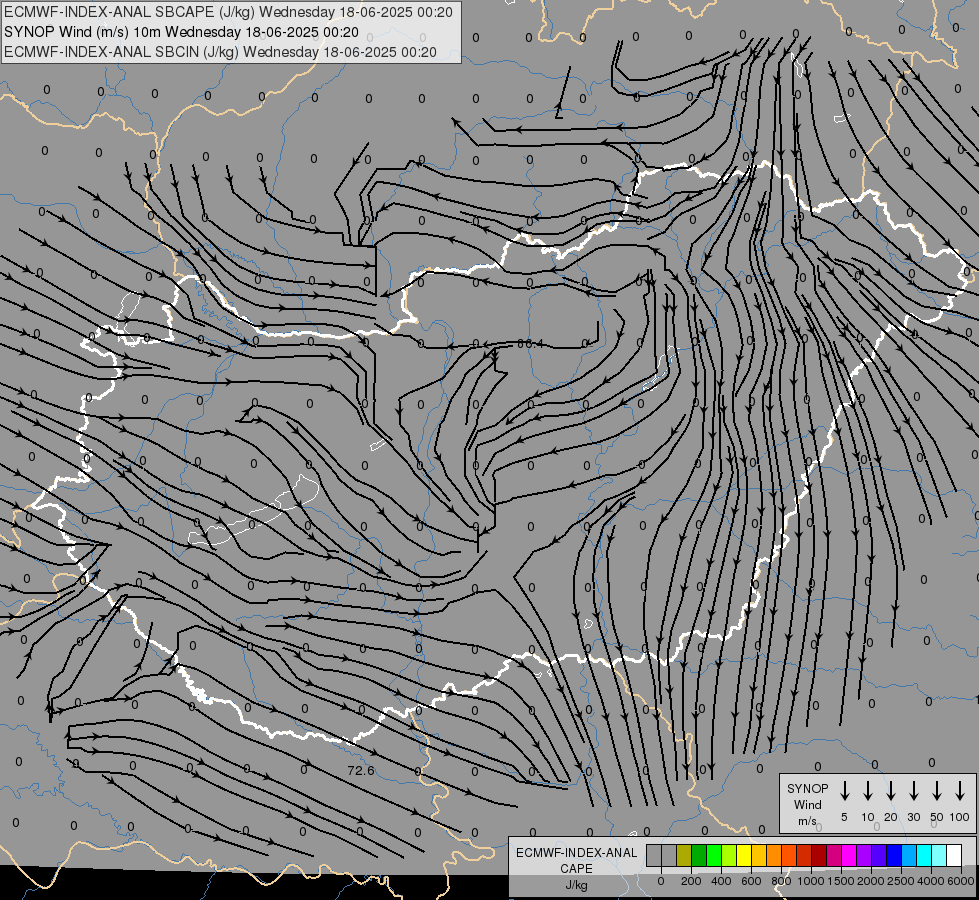Click the SYNOP Wind 10m title line
Image resolution: width=979 pixels, height=900 pixels.
181,32
